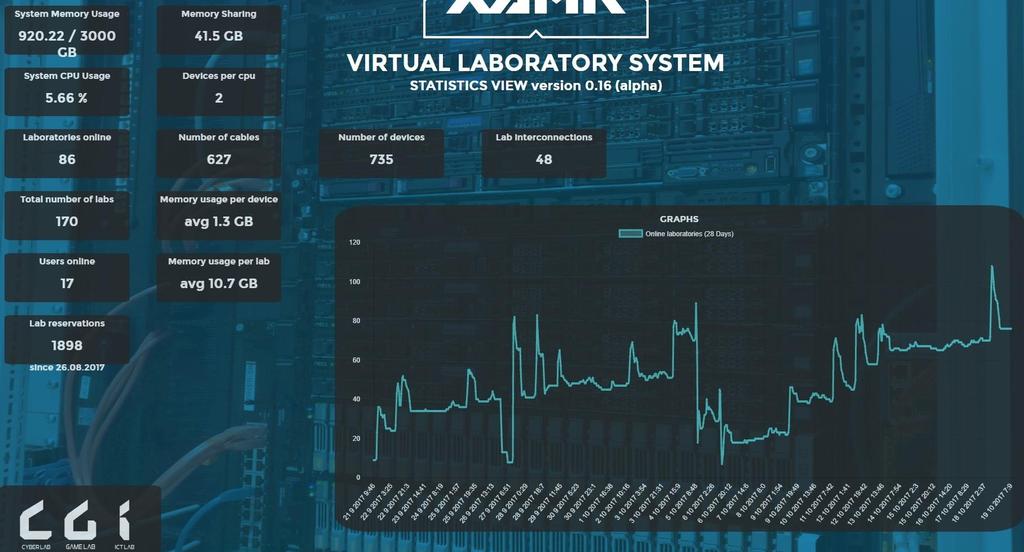Click the Memory usage per lab card
This screenshot has height=552, width=1024.
219,278
